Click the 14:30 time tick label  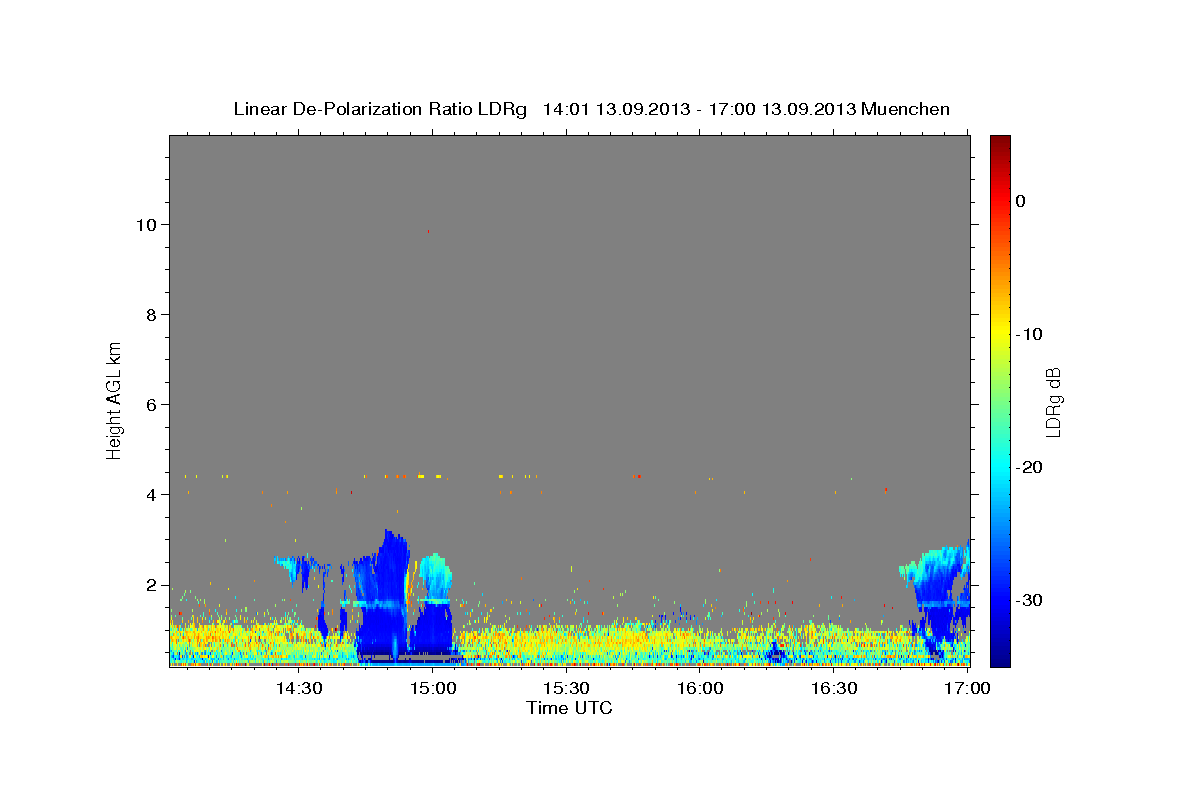tap(298, 689)
